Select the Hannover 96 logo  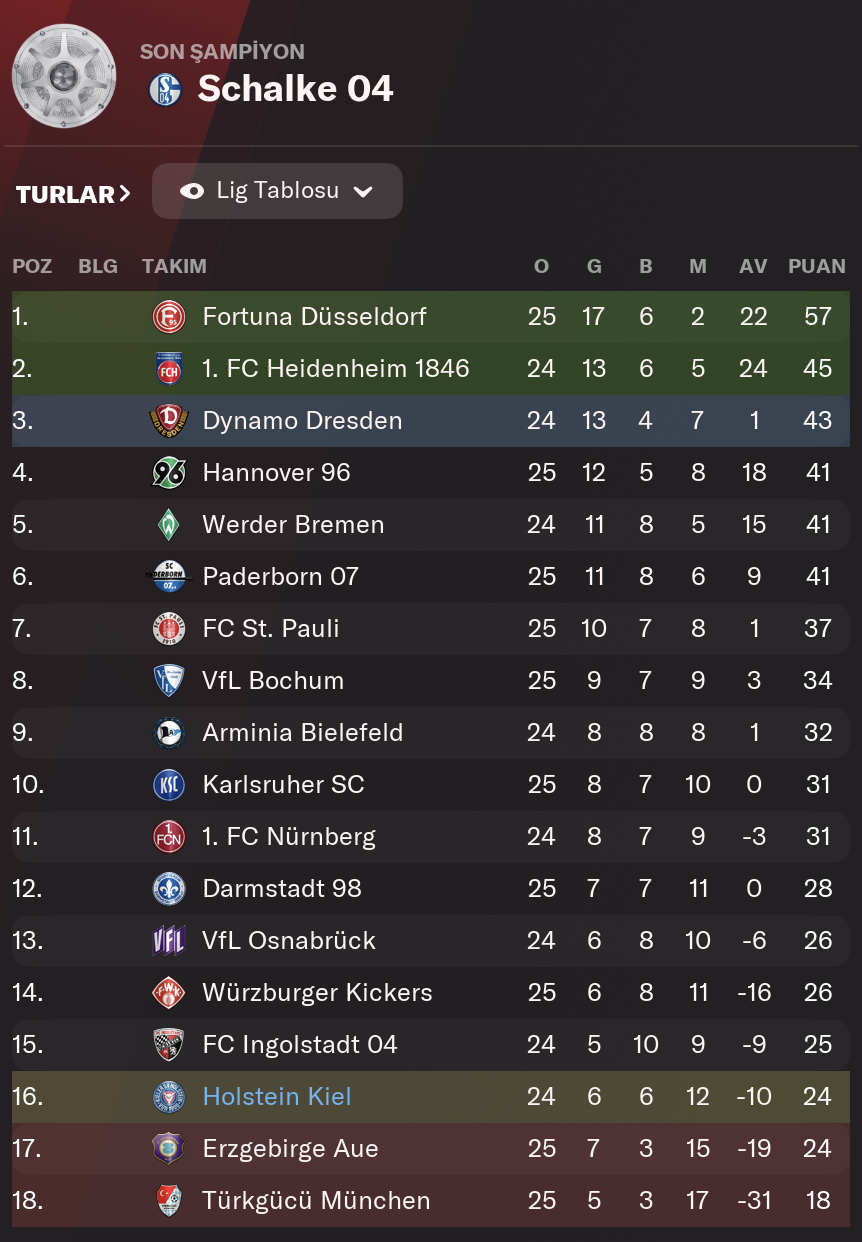click(x=169, y=473)
